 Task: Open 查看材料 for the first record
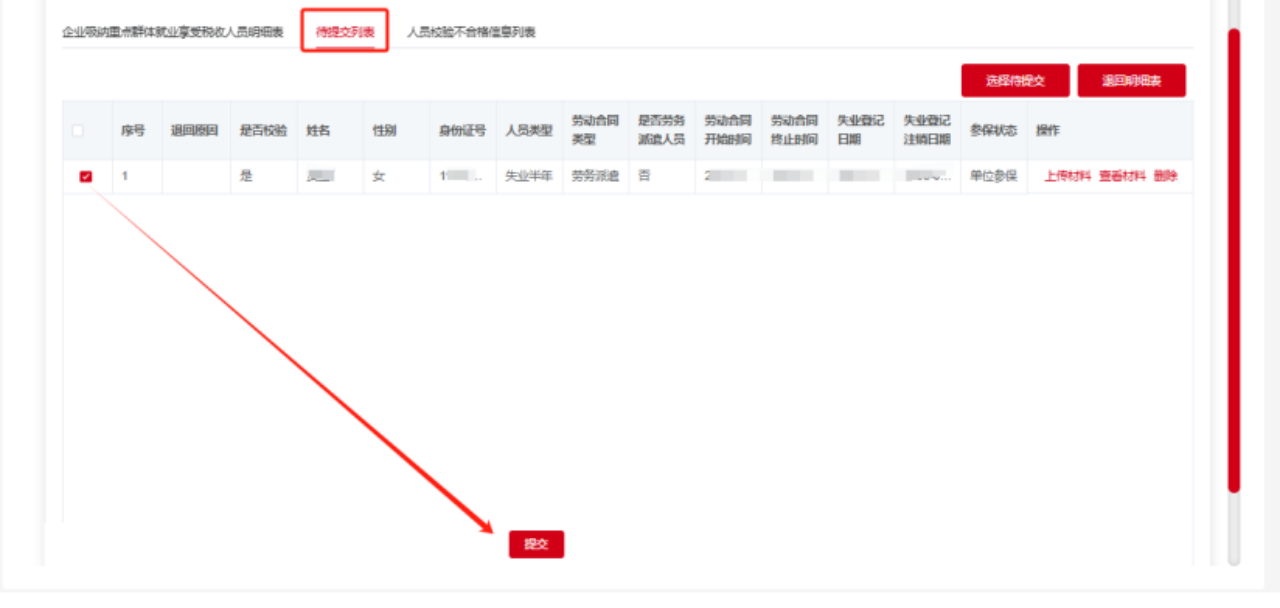click(x=1122, y=176)
